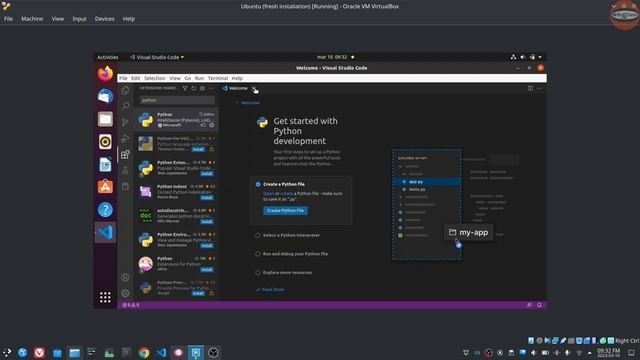Click the clear extensions search results icon
This screenshot has height=360, width=640.
[202, 88]
